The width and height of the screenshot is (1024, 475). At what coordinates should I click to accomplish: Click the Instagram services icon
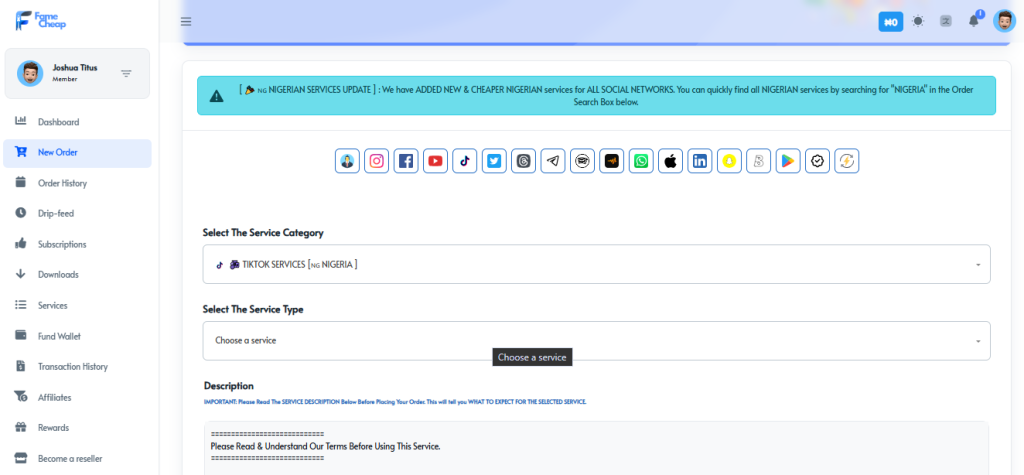coord(377,161)
